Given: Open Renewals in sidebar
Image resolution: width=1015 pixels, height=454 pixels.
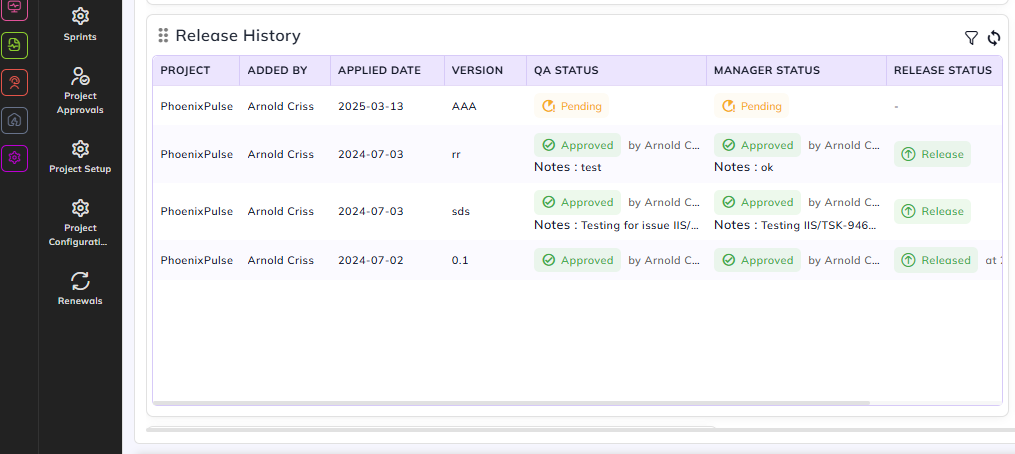Looking at the screenshot, I should point(80,289).
